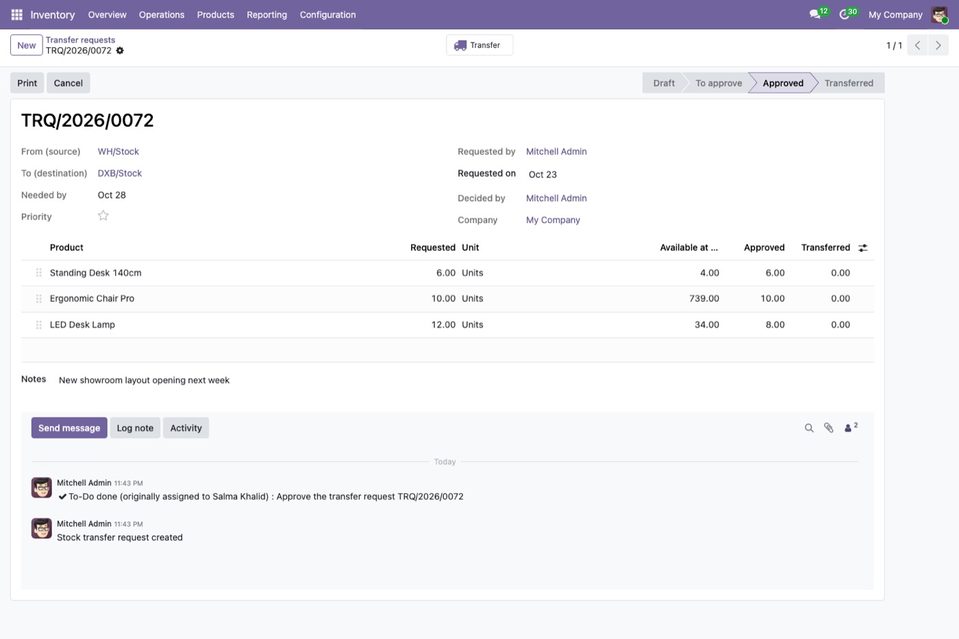Viewport: 959px width, 639px height.
Task: Grab the Standing Desk row handle
Action: [x=39, y=273]
